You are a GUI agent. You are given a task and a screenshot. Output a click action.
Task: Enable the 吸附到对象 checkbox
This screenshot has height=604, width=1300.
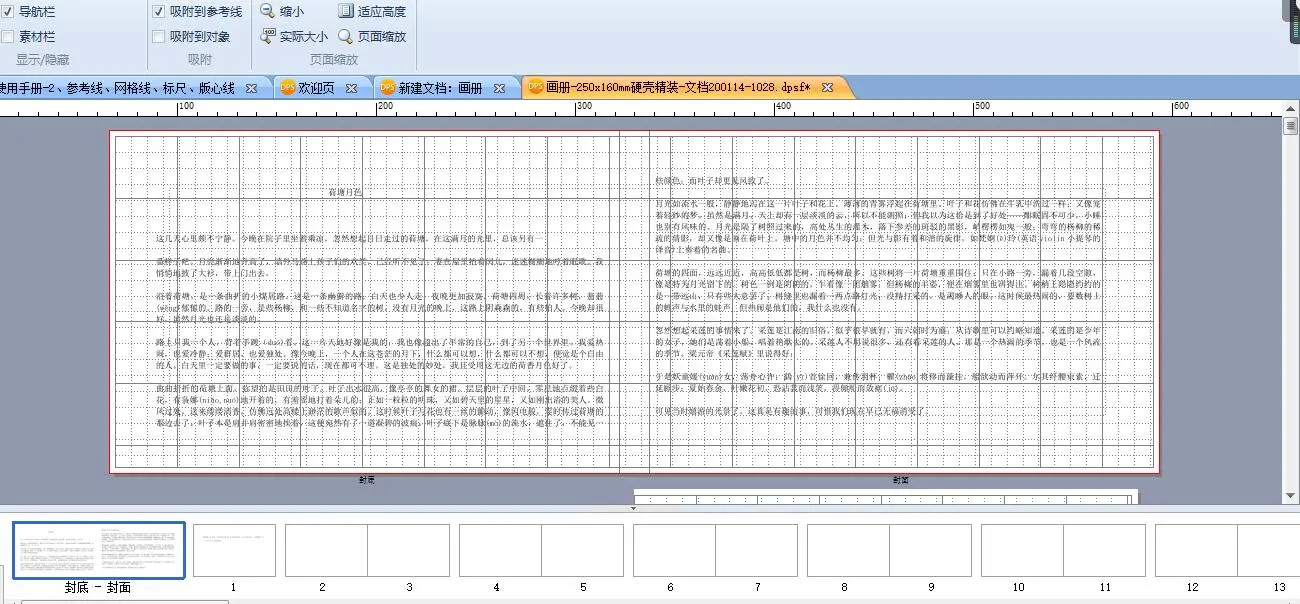pos(159,37)
